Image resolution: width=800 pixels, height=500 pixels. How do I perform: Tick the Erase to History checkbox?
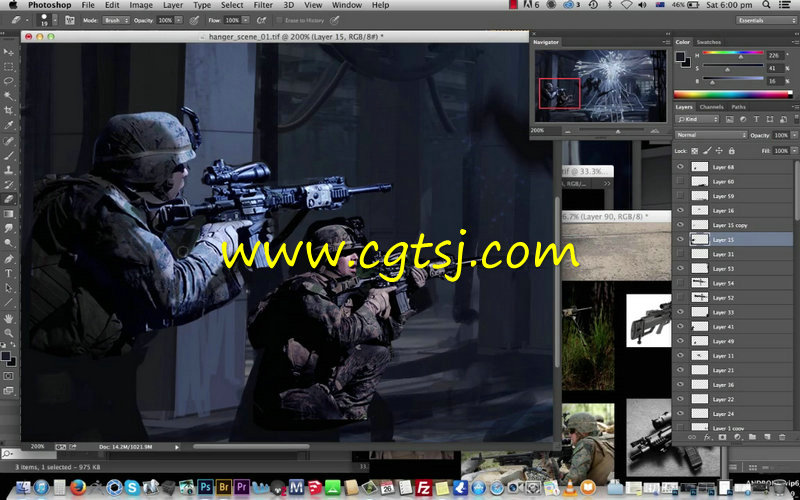[x=279, y=20]
